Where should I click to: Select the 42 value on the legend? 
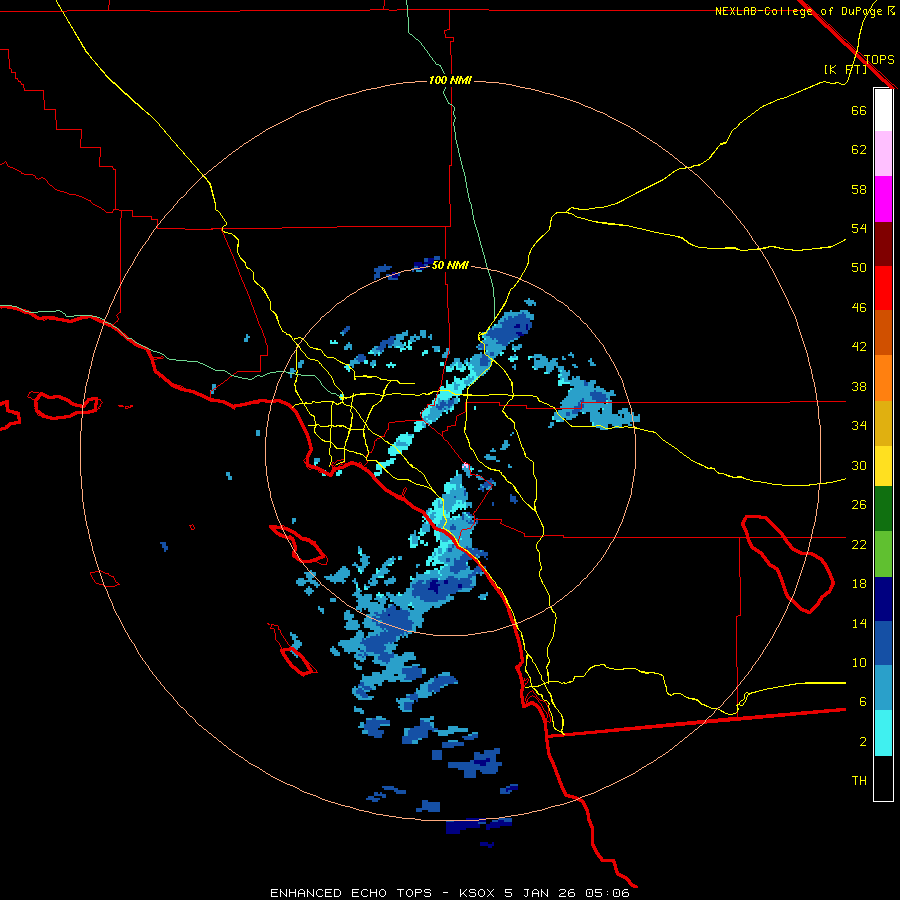(x=859, y=347)
